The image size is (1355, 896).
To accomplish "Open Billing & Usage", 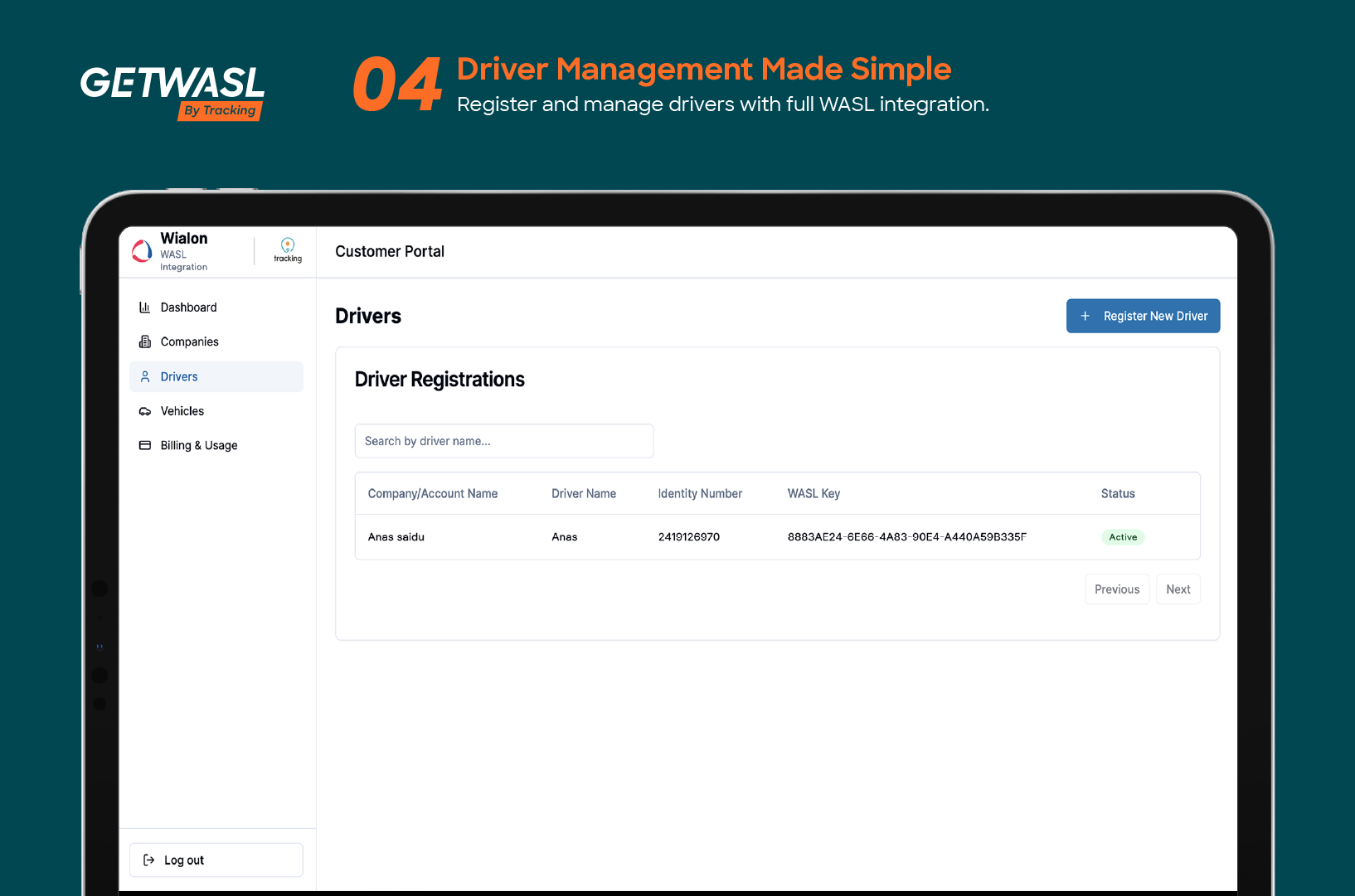I will point(216,445).
